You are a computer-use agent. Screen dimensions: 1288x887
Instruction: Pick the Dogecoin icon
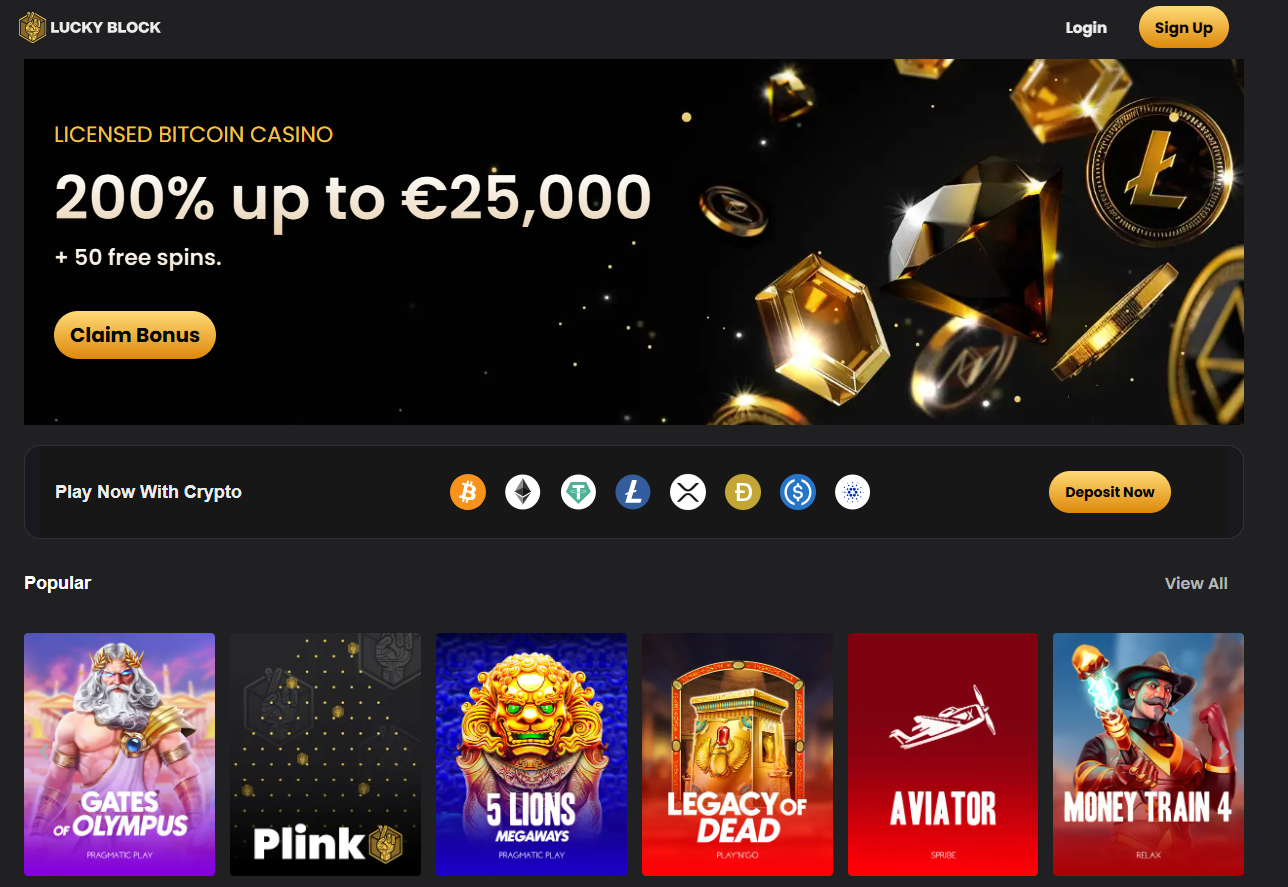click(x=743, y=492)
